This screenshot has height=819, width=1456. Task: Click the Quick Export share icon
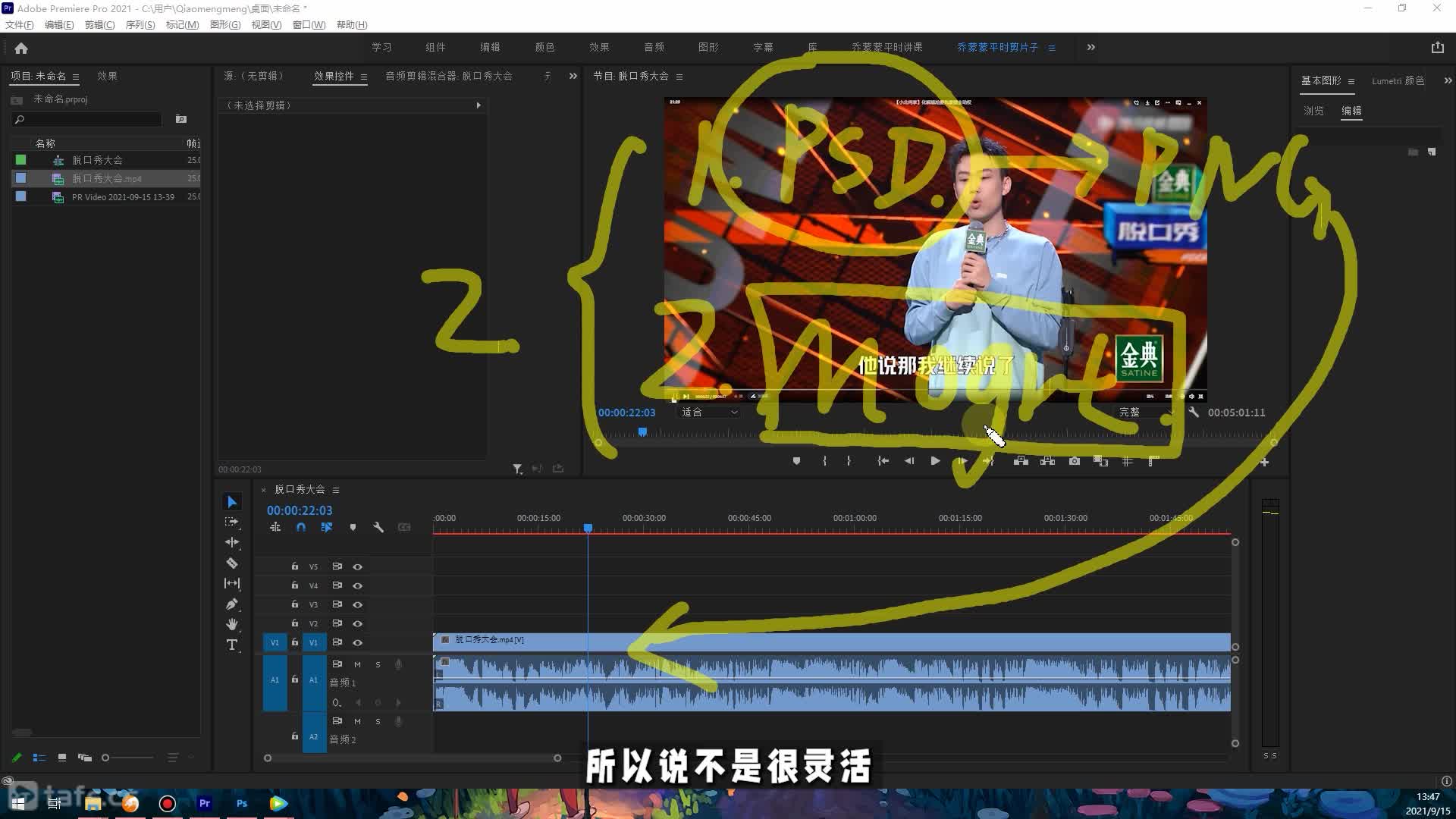pyautogui.click(x=1437, y=47)
